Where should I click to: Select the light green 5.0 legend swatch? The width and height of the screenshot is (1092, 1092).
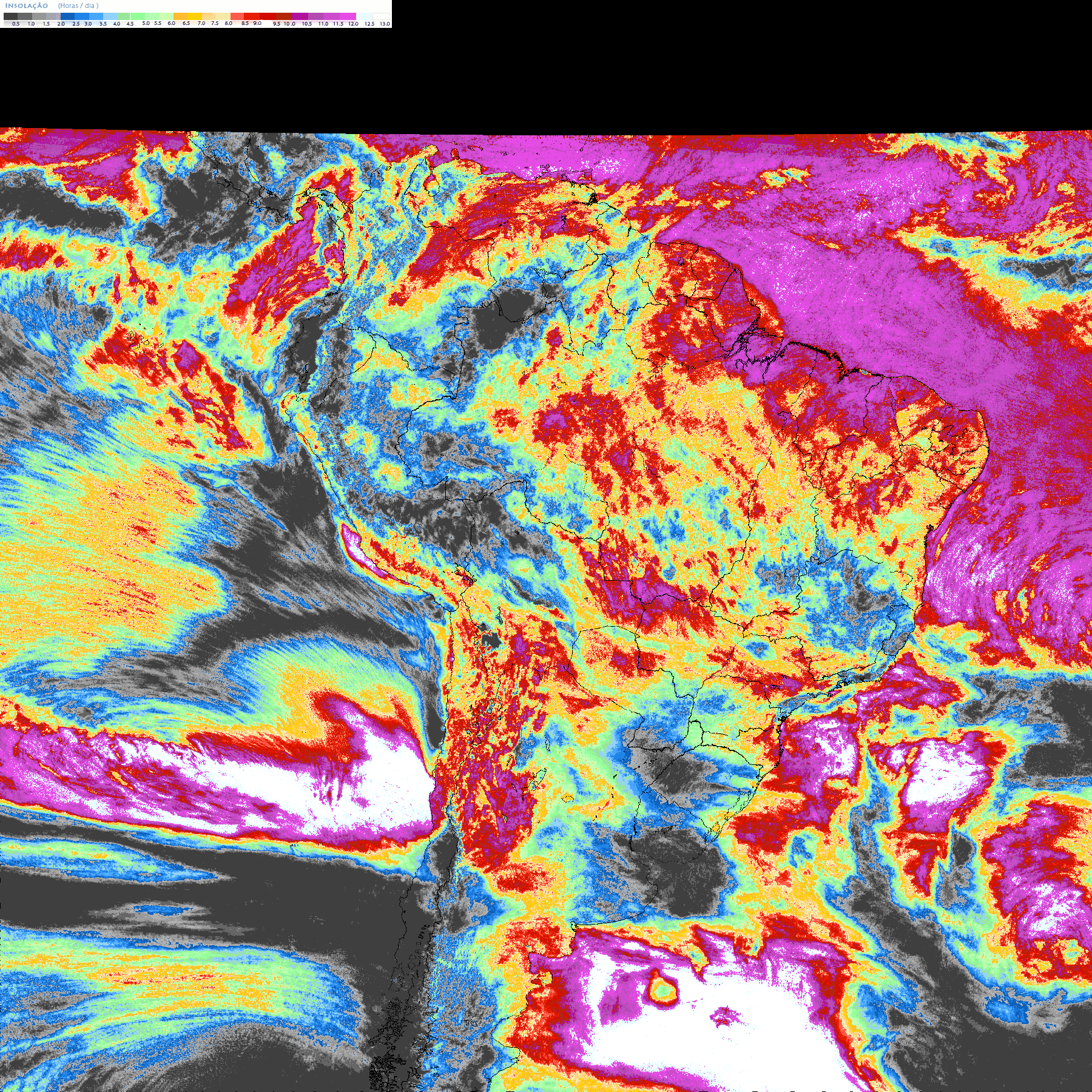(x=138, y=16)
